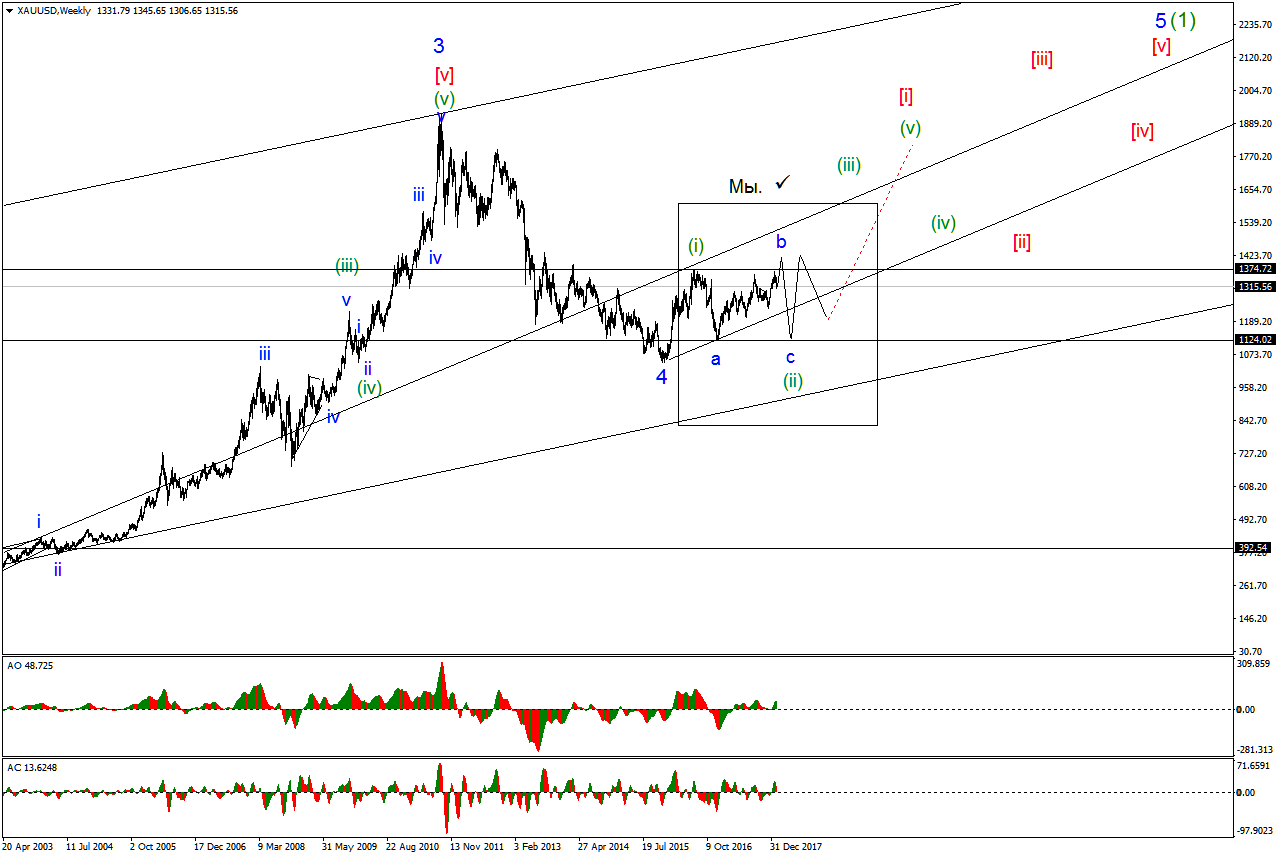The image size is (1276, 858).
Task: Click the 608.20 price axis label
Action: tap(1255, 487)
